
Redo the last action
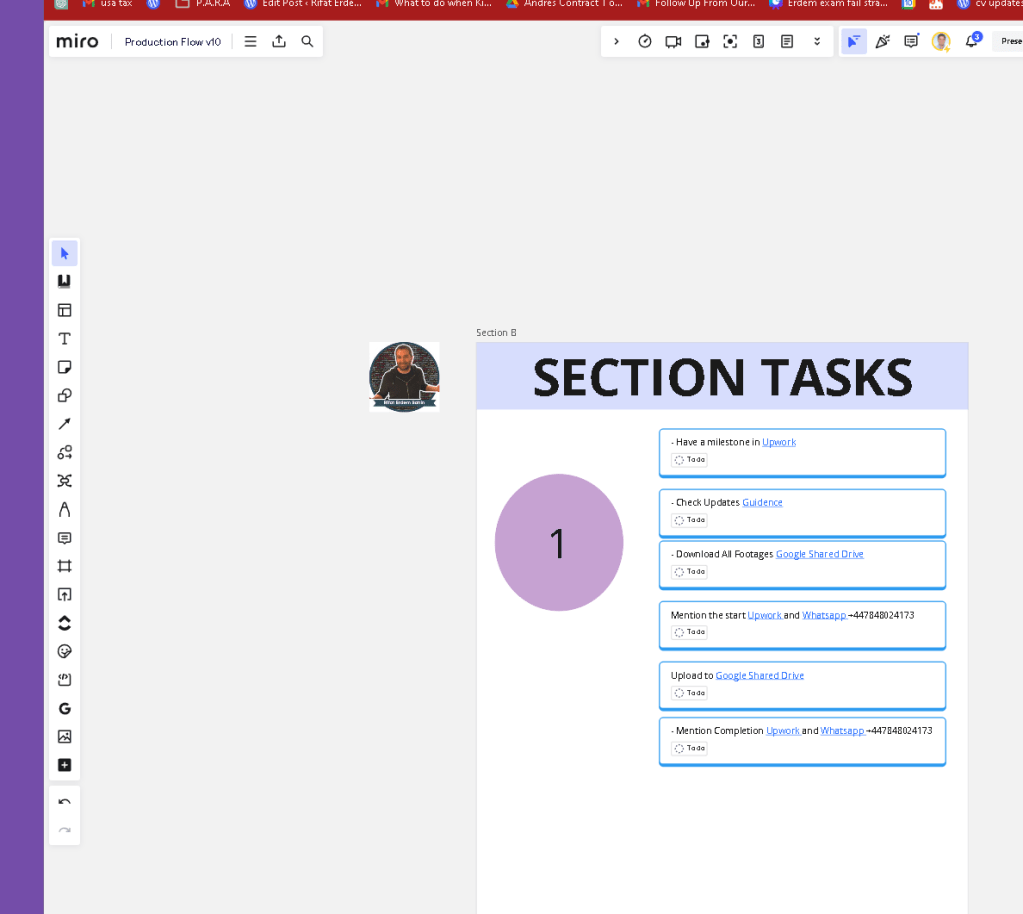tap(65, 830)
